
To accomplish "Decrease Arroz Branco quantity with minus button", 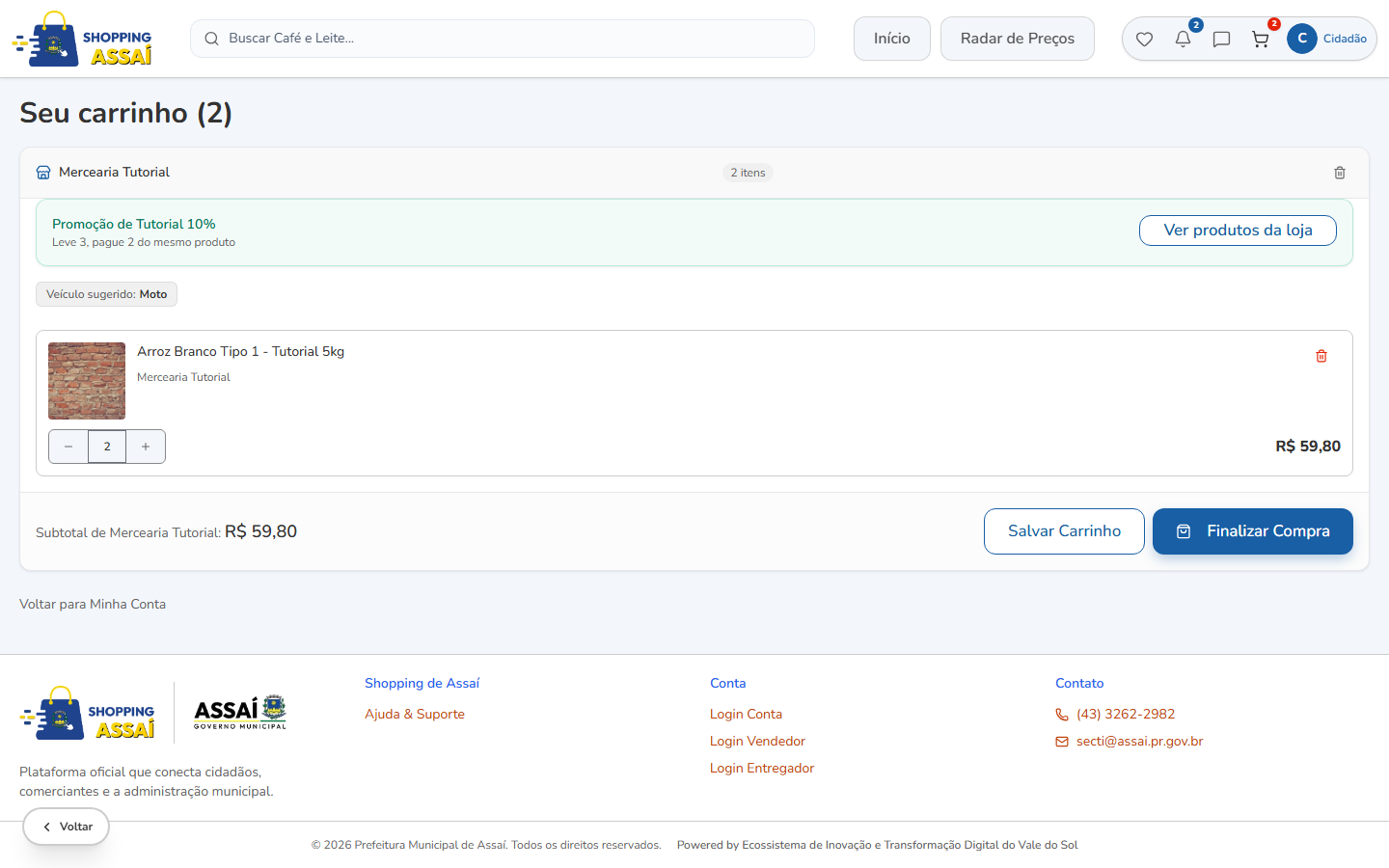I will 68,447.
